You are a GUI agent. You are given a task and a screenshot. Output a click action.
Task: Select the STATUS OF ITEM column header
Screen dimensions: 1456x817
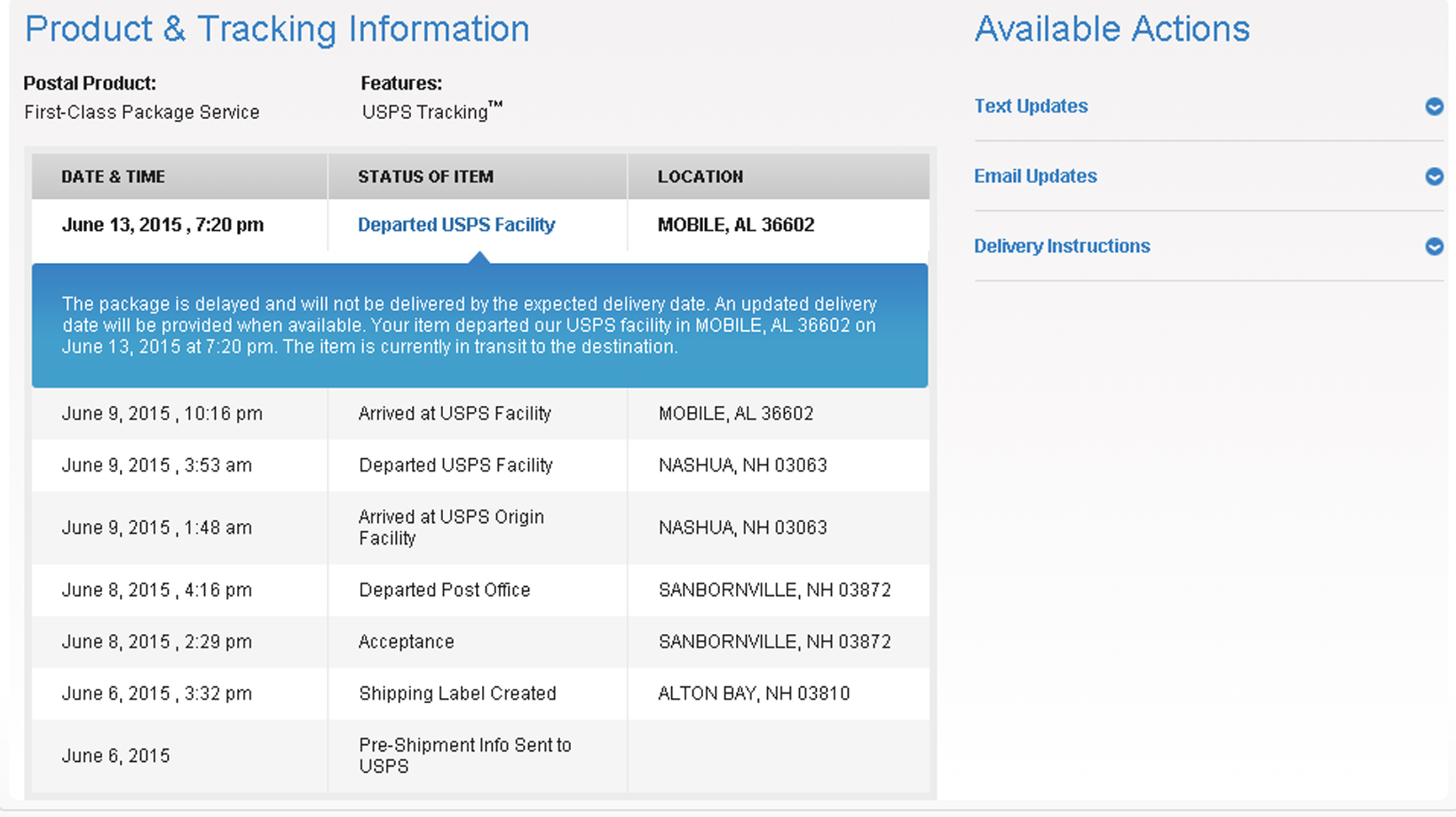(x=425, y=177)
